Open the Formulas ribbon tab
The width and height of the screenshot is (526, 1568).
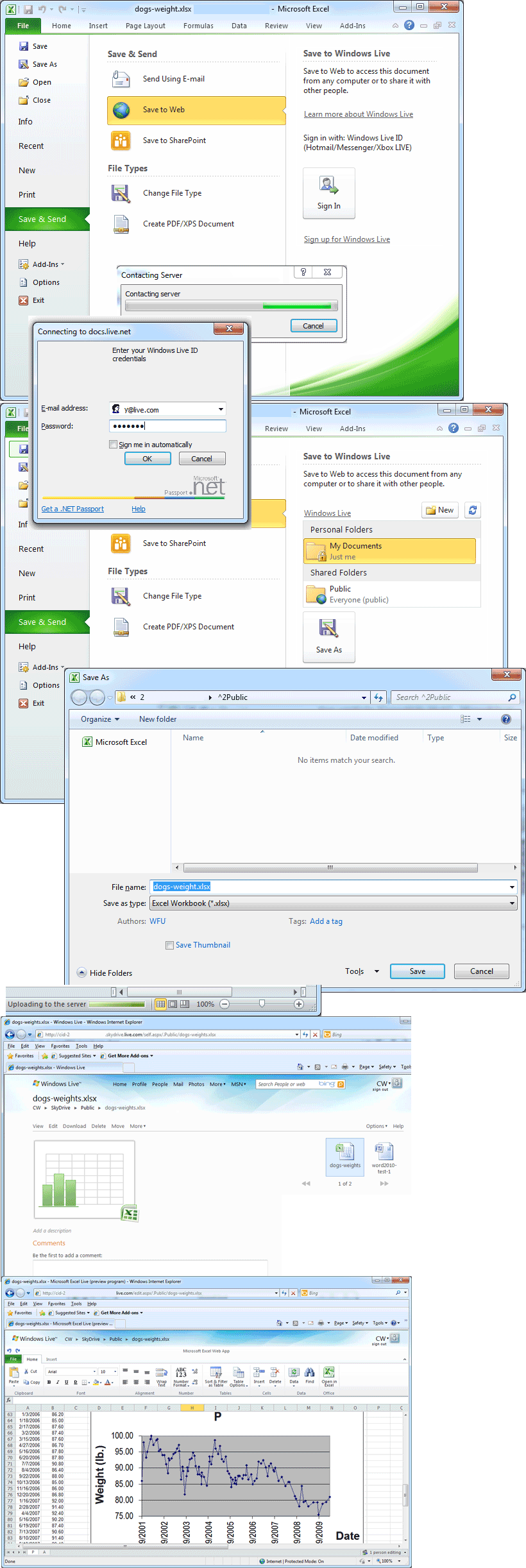click(x=198, y=26)
